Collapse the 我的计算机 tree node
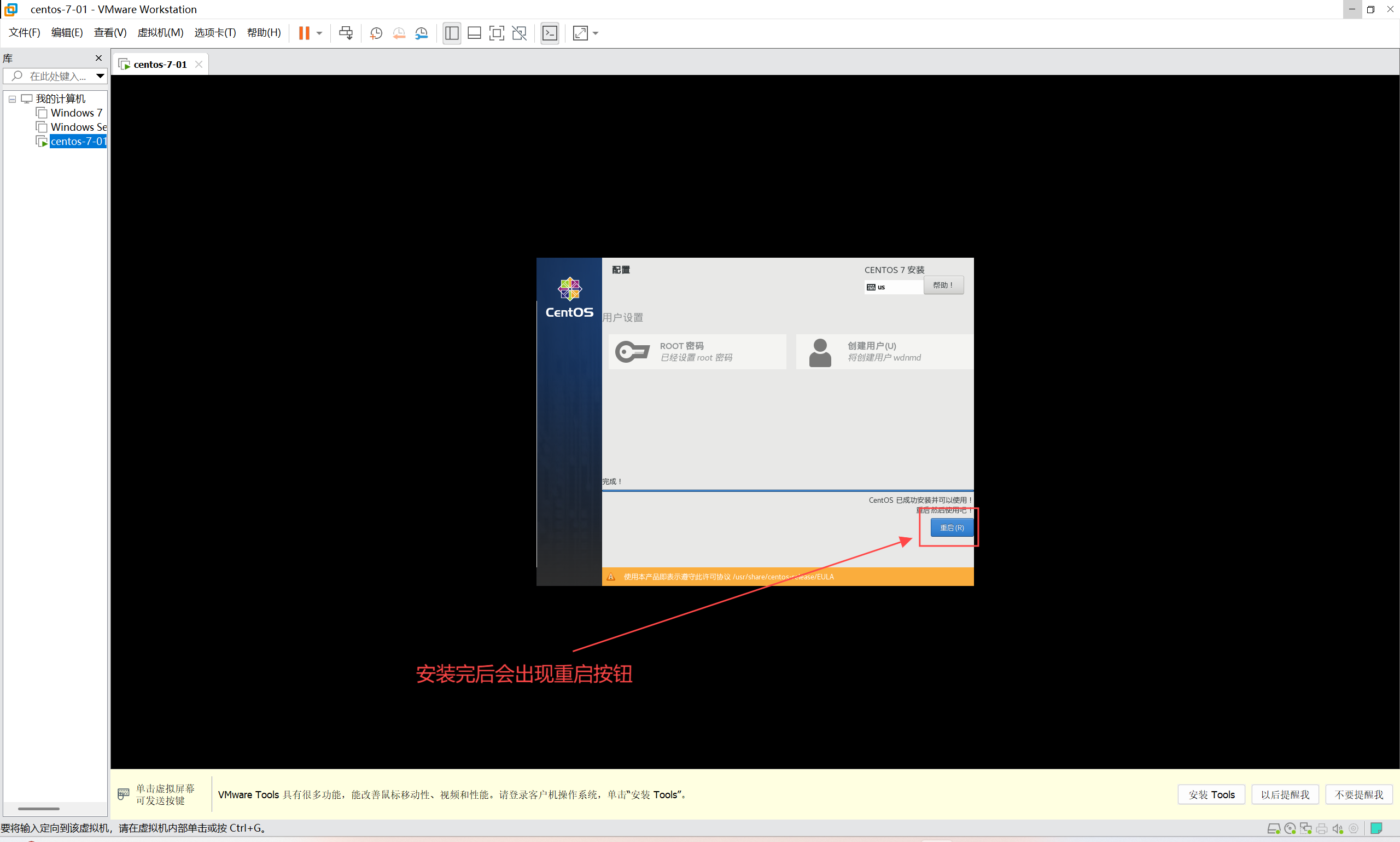Viewport: 1400px width, 842px height. pos(12,98)
